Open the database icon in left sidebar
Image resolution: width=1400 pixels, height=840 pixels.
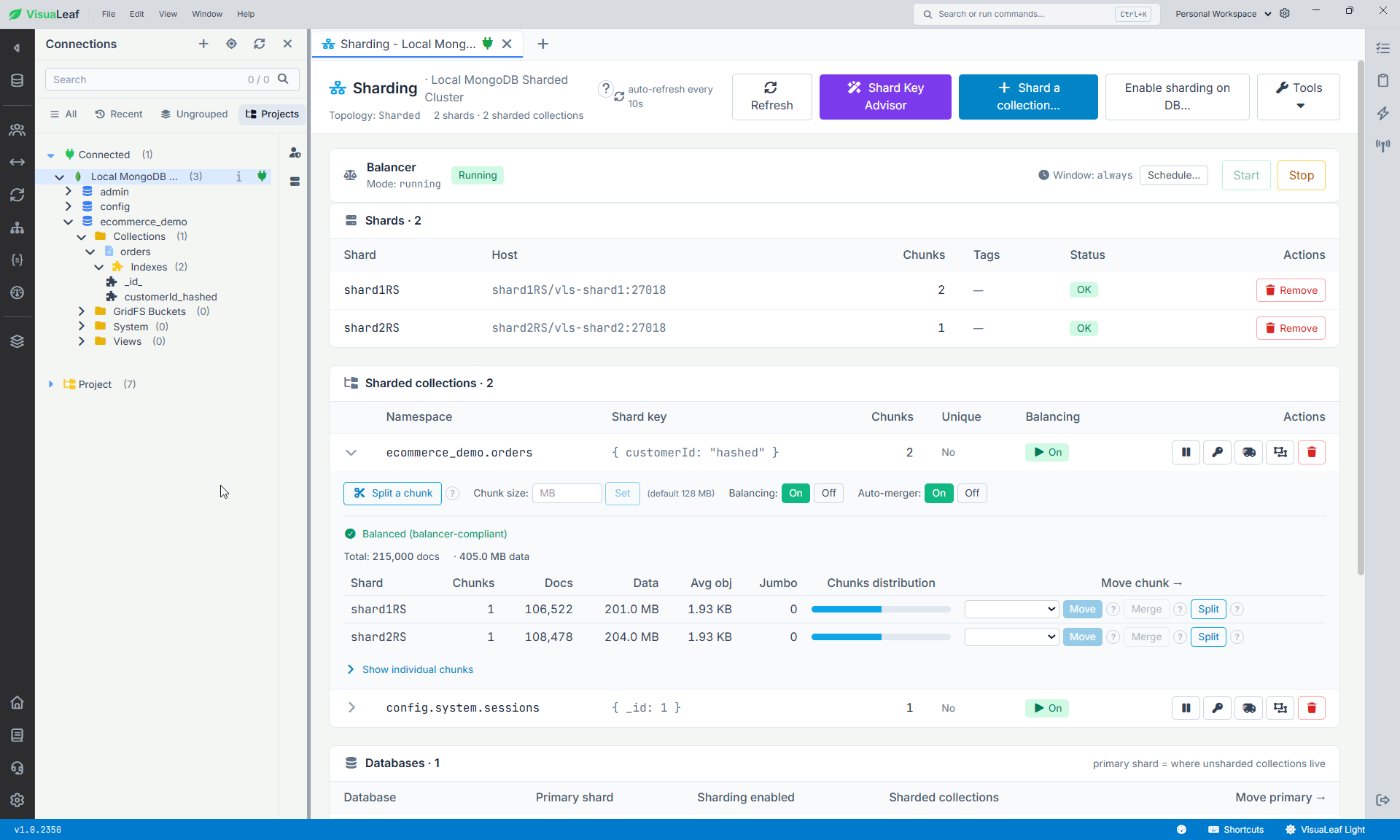click(x=17, y=80)
